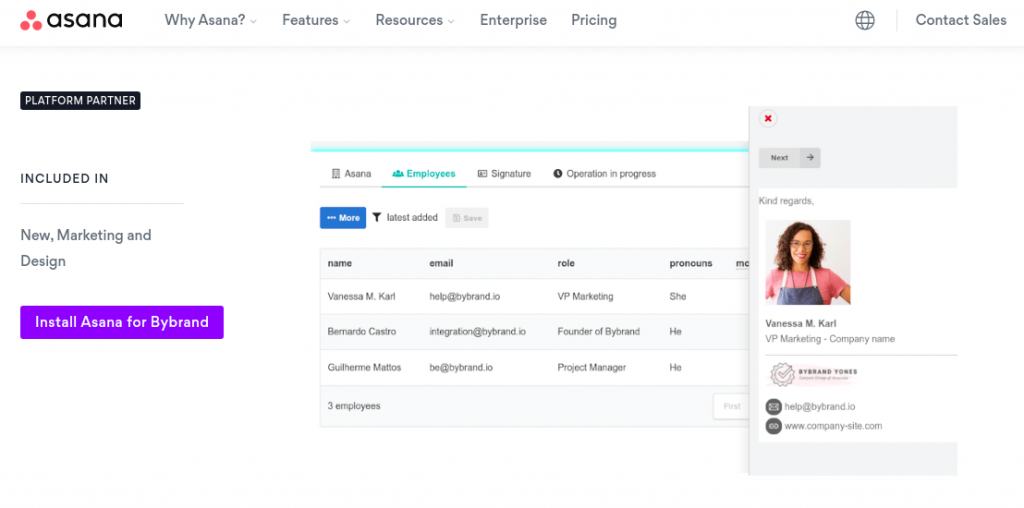Click the role column header

point(566,263)
